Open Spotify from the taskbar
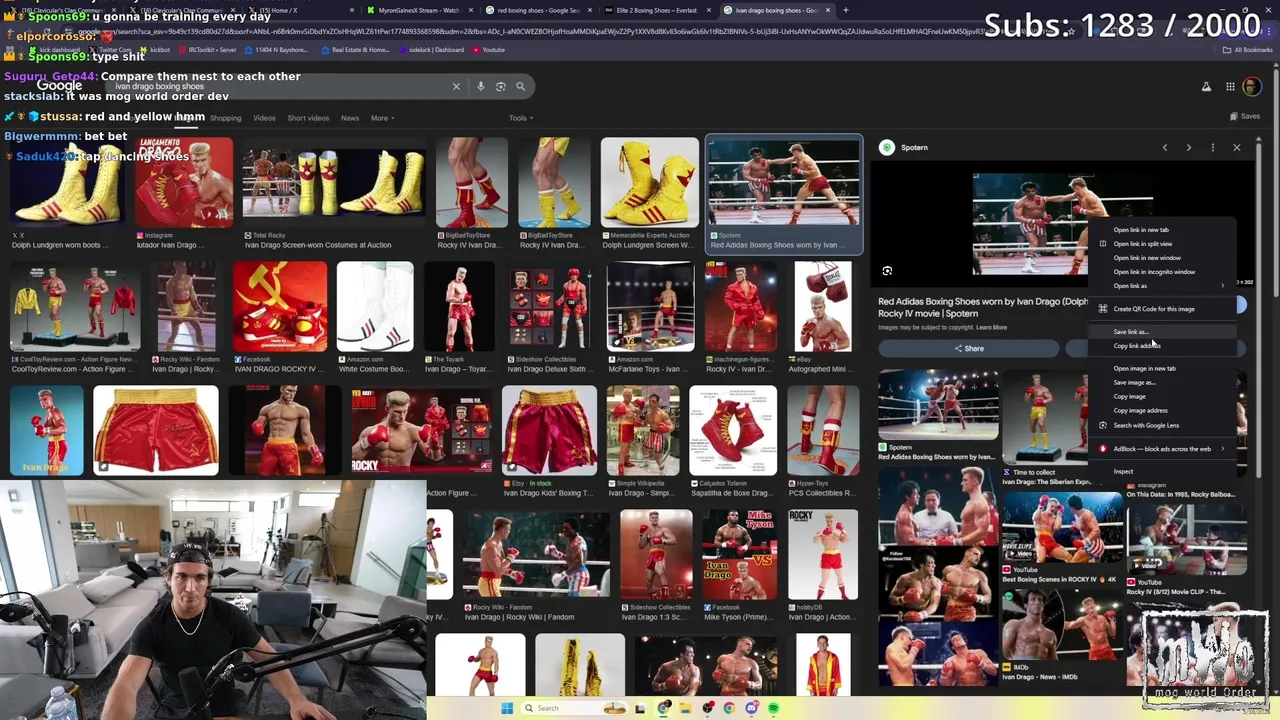Viewport: 1280px width, 720px height. [x=773, y=708]
